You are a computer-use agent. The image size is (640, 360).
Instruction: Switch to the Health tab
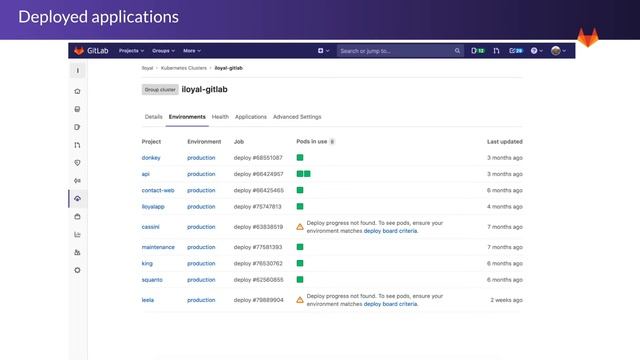coord(220,117)
